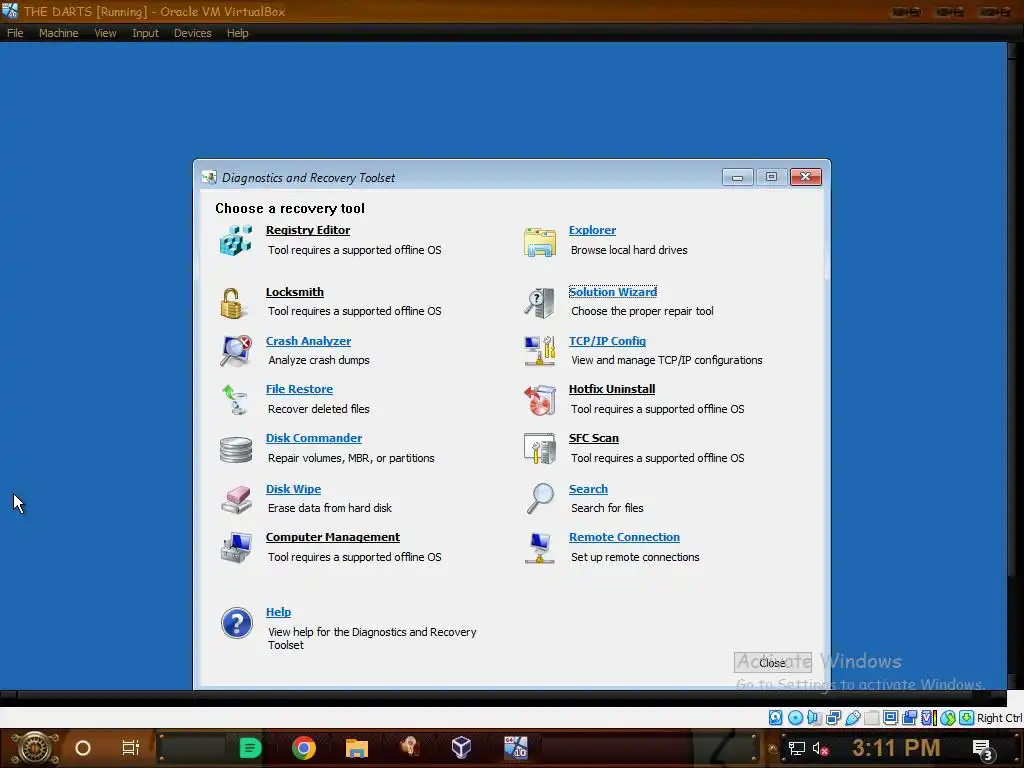Click the blue Help question-mark icon
This screenshot has width=1024, height=768.
[236, 623]
